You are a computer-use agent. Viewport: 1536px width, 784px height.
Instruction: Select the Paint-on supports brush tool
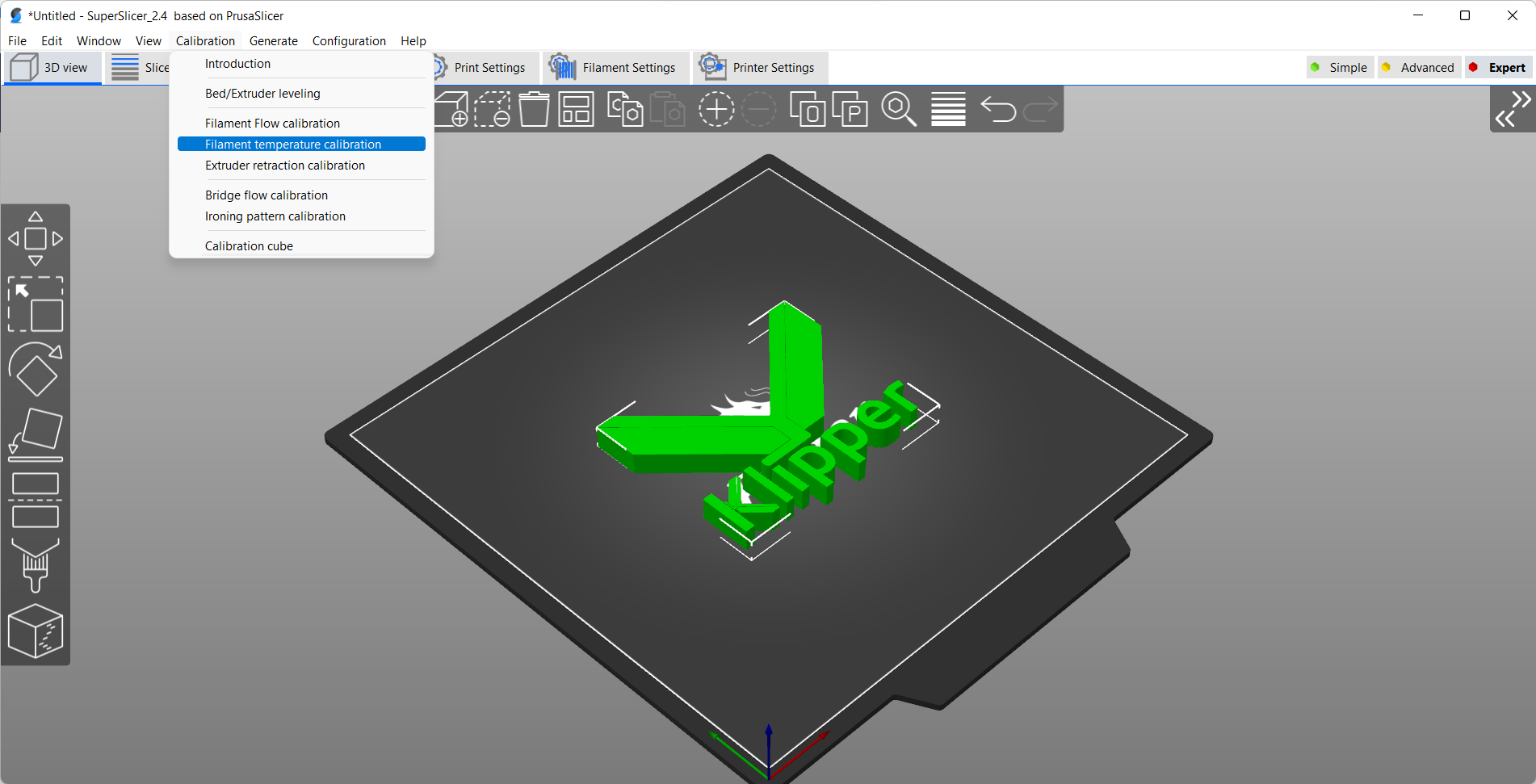click(36, 565)
